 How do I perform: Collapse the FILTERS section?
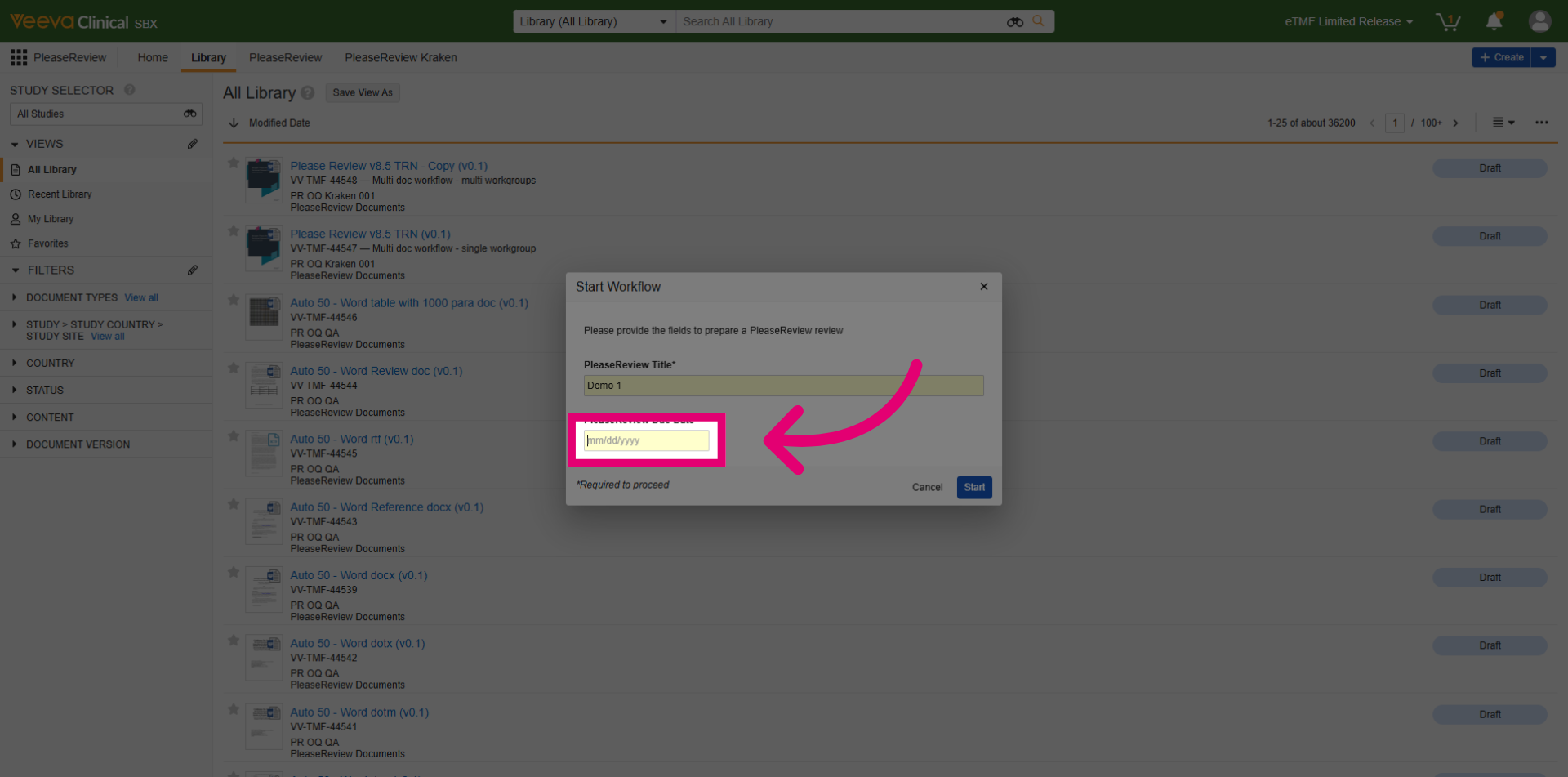point(15,270)
